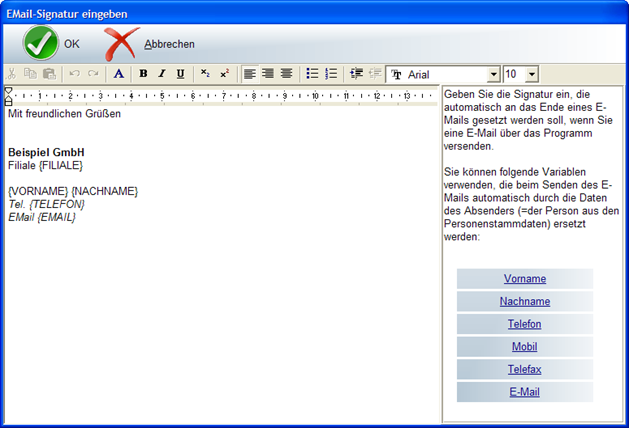Increase the paragraph indent
Screen dimensions: 629x428
356,74
